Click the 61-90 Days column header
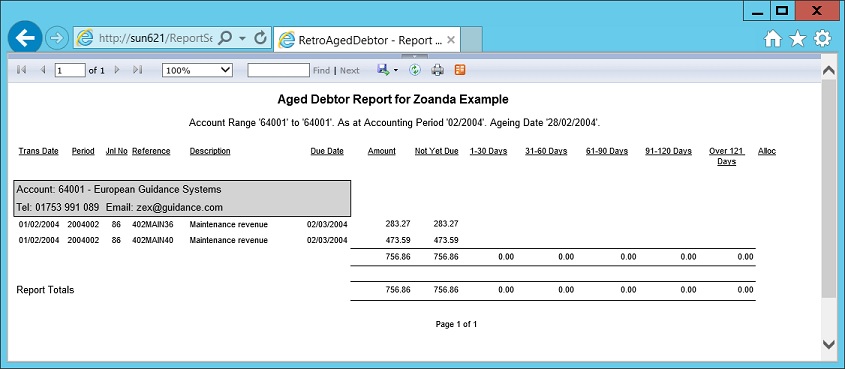 tap(607, 151)
